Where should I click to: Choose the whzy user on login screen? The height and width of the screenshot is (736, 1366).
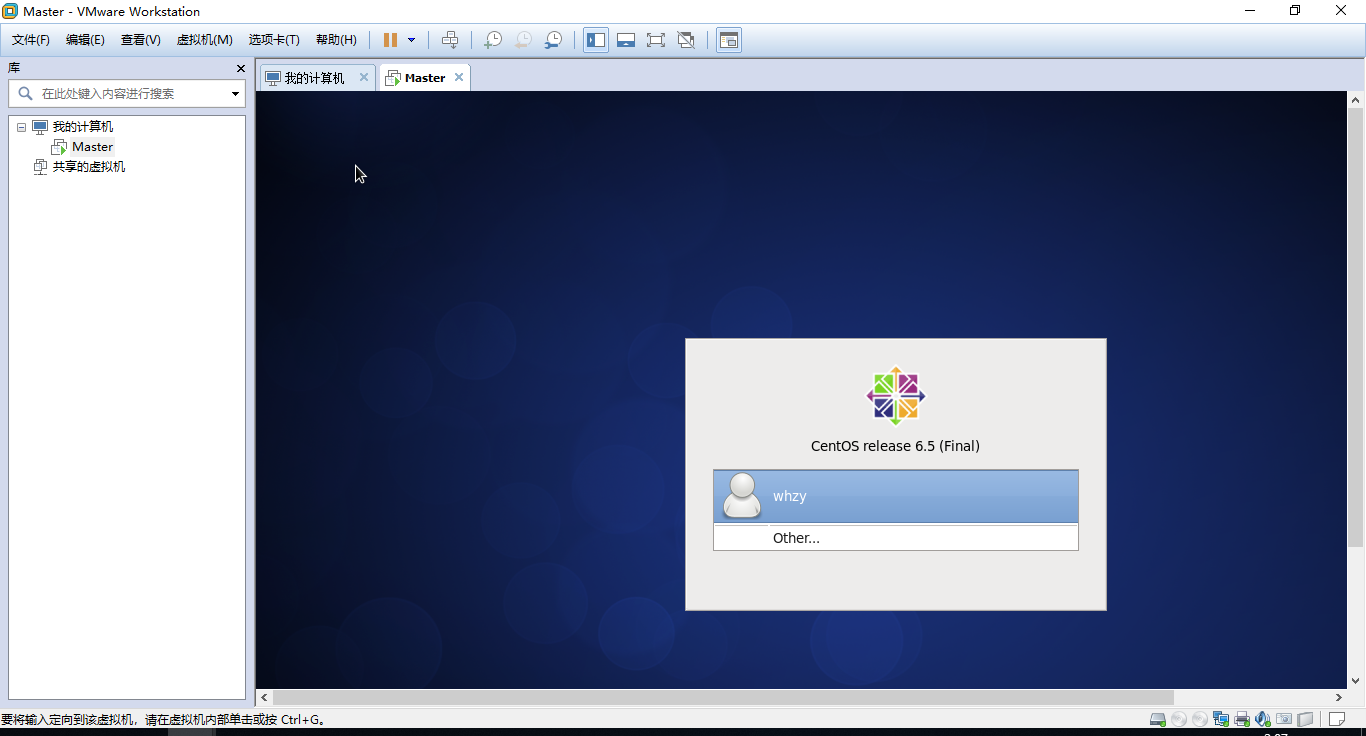pos(896,496)
